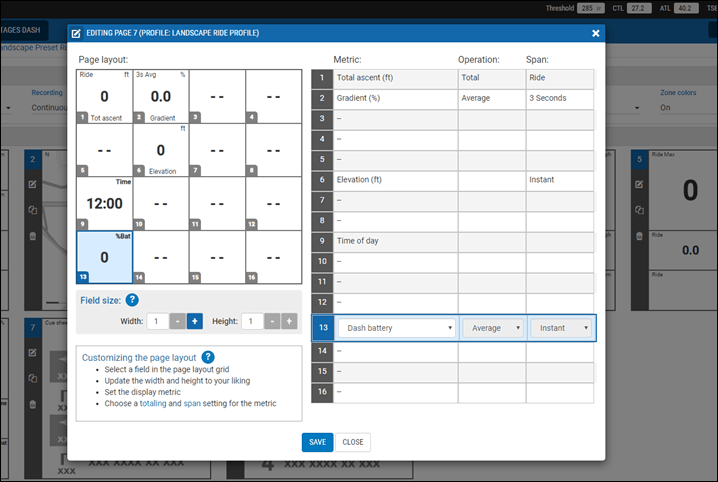Click edit icon on page 7 background card

[x=33, y=352]
